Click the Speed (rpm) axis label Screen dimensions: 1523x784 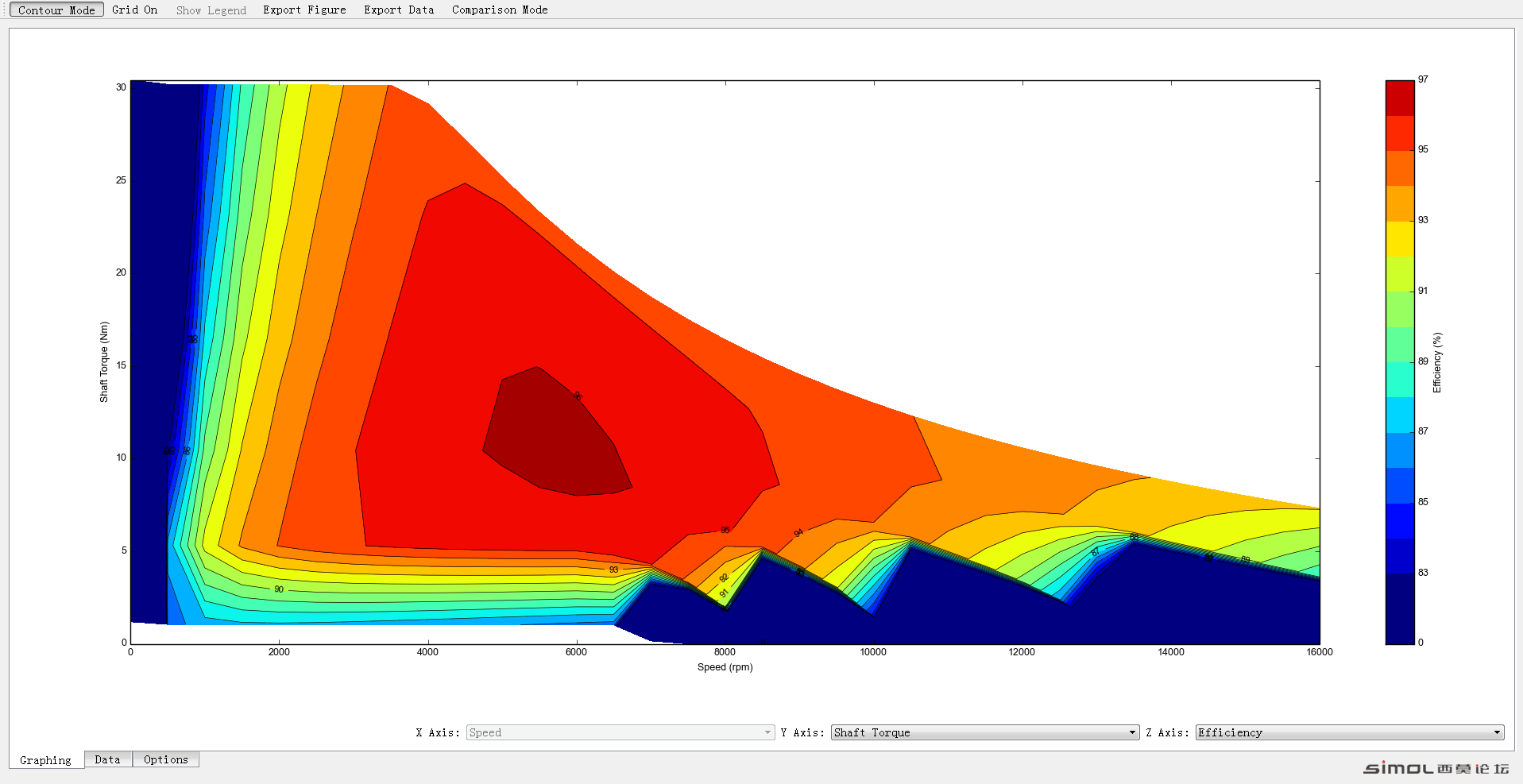tap(725, 667)
